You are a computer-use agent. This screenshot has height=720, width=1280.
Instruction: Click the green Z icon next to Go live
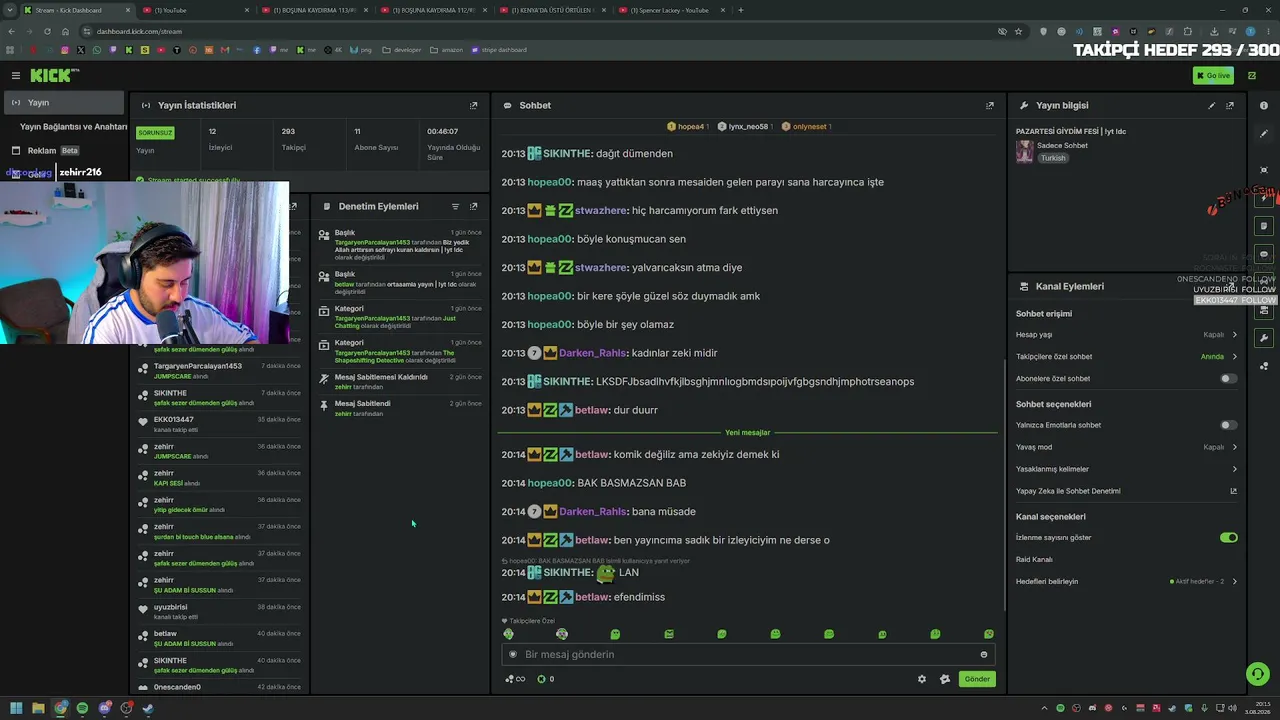(1251, 75)
